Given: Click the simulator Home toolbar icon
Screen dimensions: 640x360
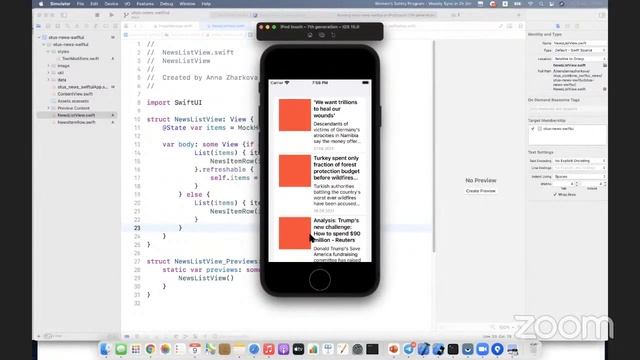Looking at the screenshot, I should (x=310, y=35).
